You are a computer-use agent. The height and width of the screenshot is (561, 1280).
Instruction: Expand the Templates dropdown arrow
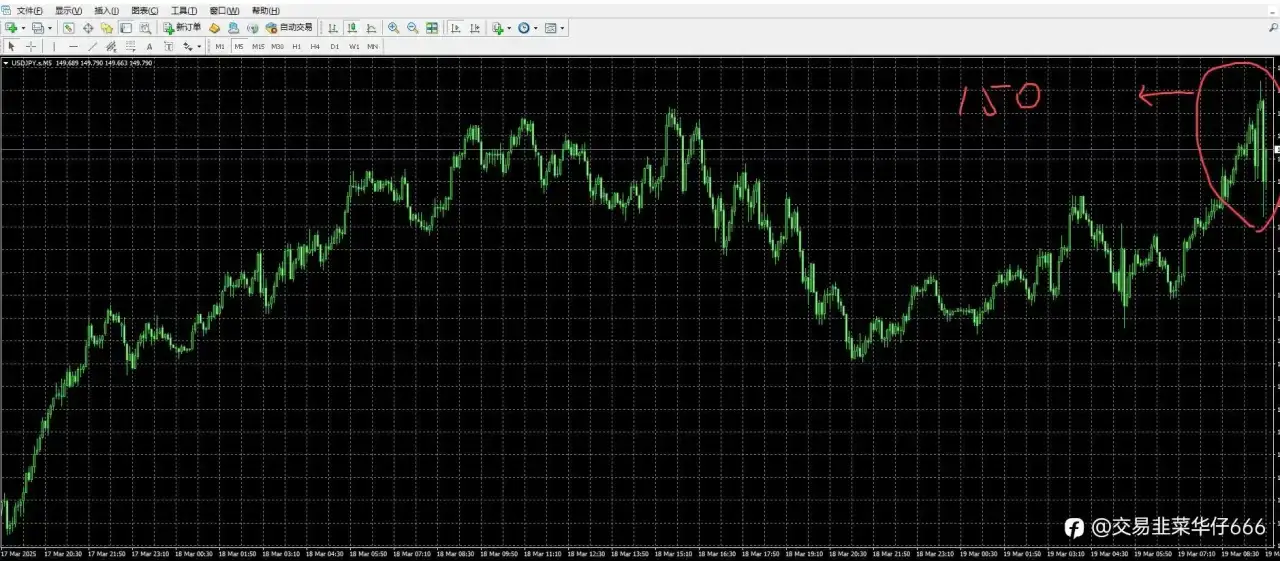[562, 28]
